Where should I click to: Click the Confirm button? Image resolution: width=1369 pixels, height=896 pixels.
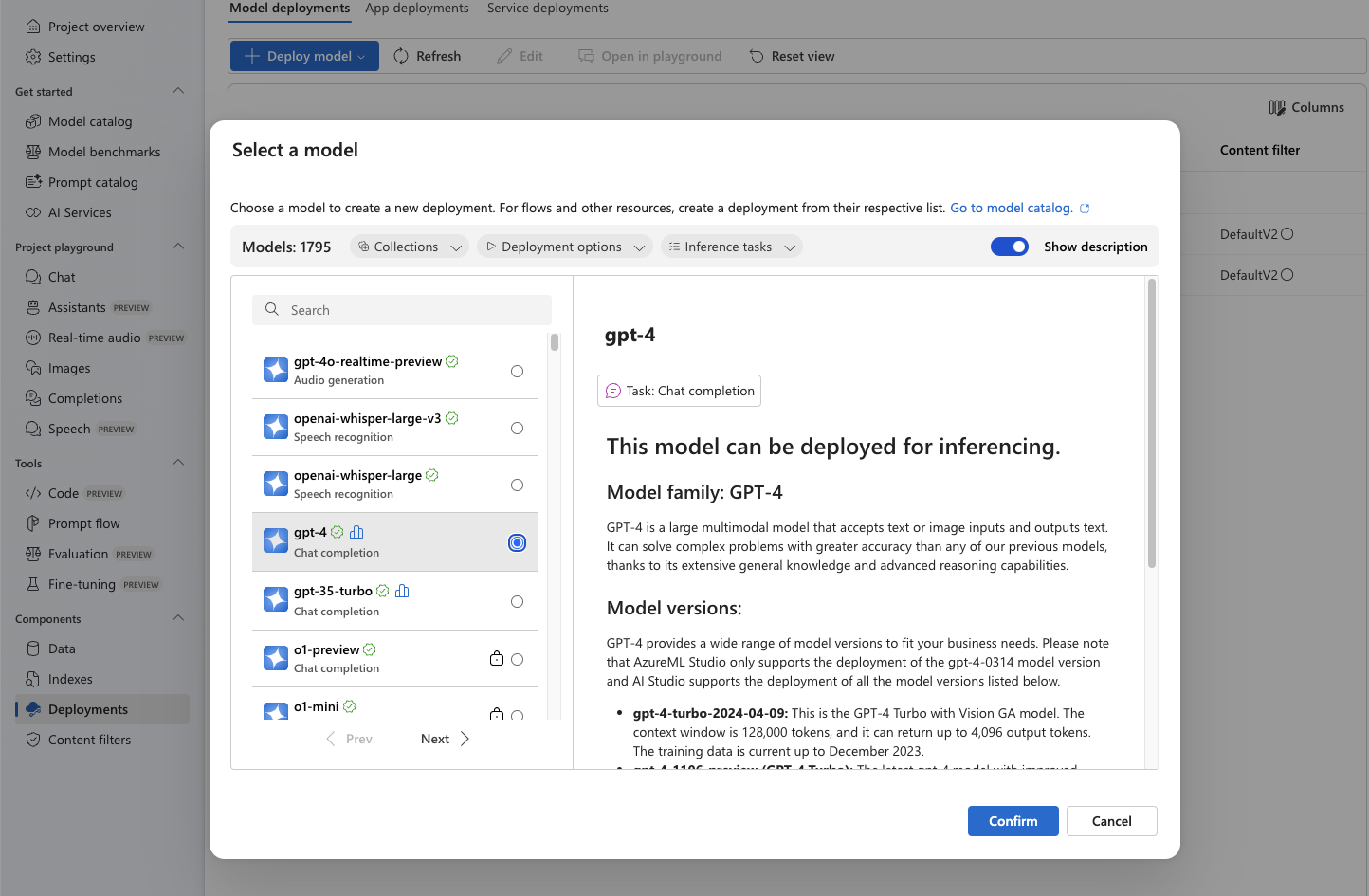point(1013,821)
